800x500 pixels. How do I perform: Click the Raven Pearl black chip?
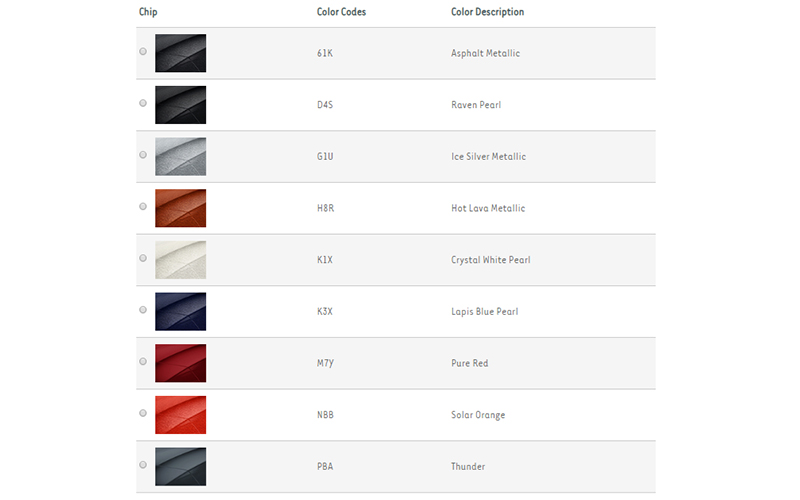(180, 105)
